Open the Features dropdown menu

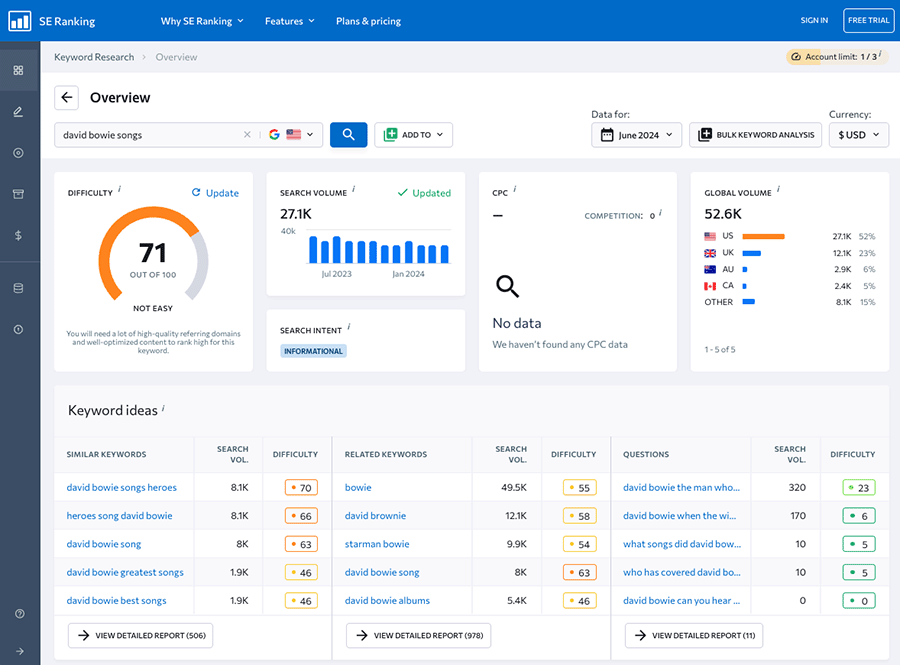click(290, 21)
